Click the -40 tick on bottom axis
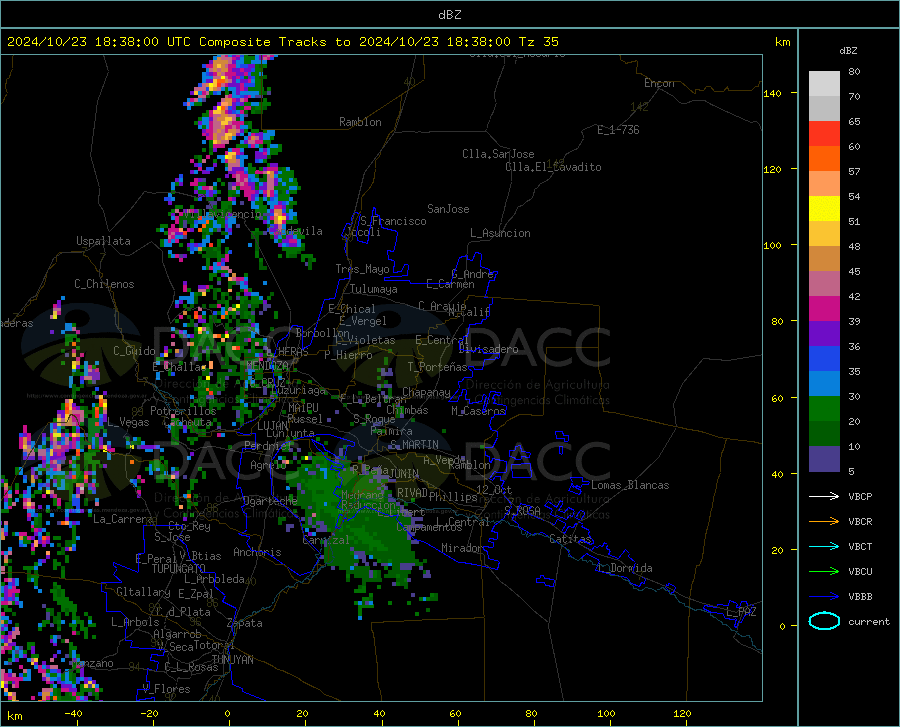Image resolution: width=900 pixels, height=727 pixels. (x=73, y=714)
